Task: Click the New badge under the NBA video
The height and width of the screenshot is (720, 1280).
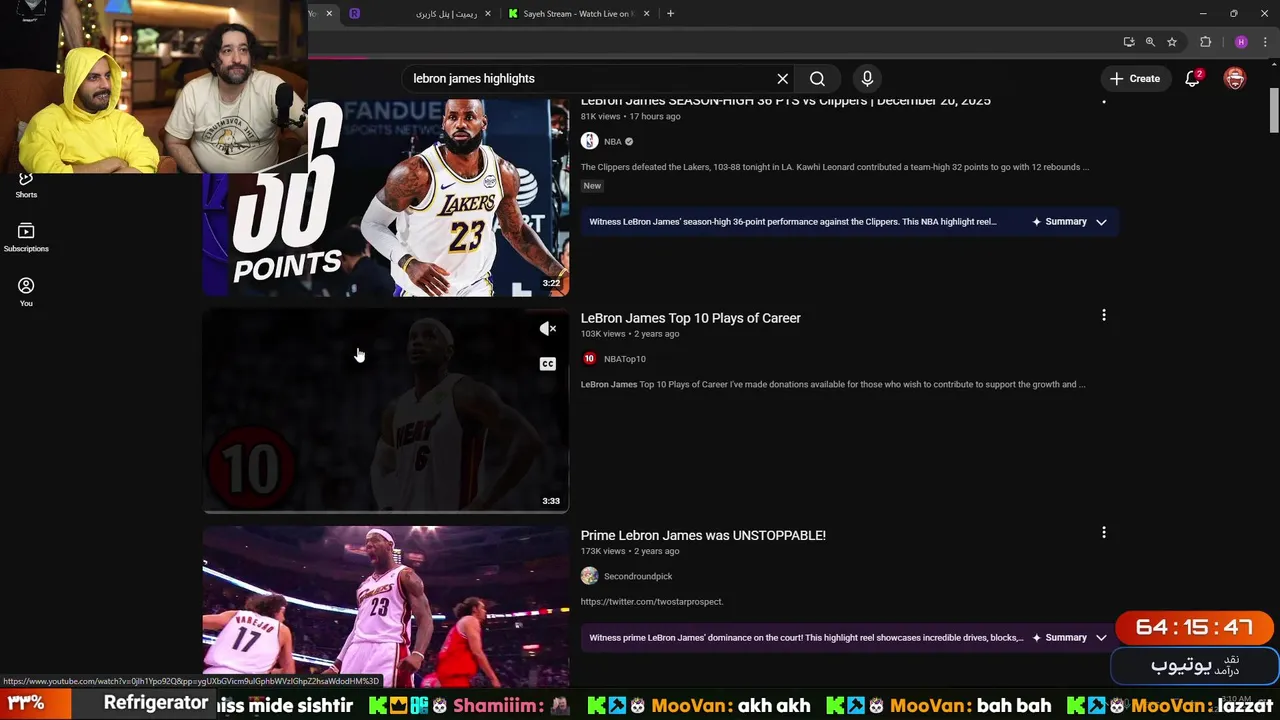Action: 592,186
